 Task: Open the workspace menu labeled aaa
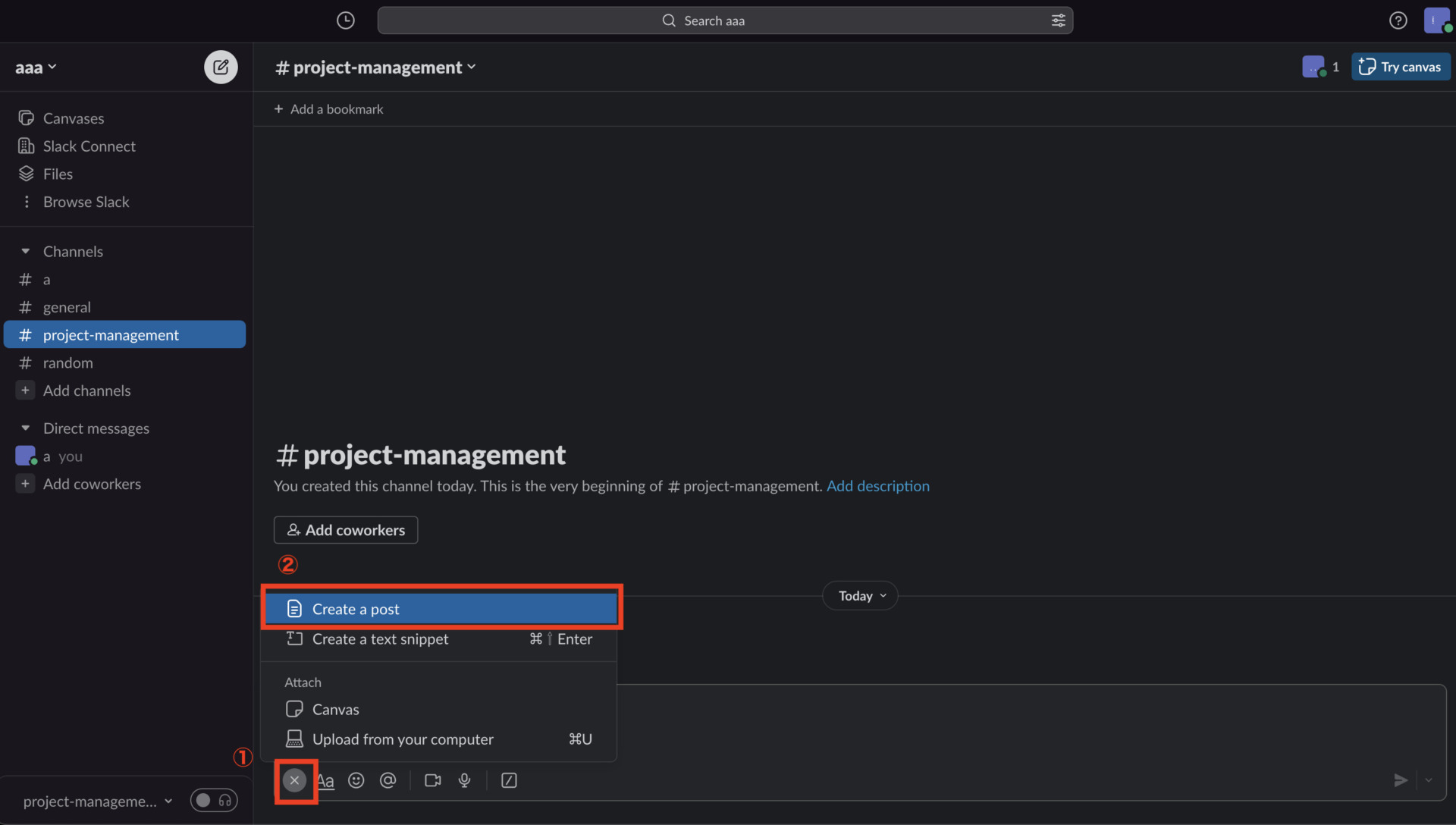(35, 67)
